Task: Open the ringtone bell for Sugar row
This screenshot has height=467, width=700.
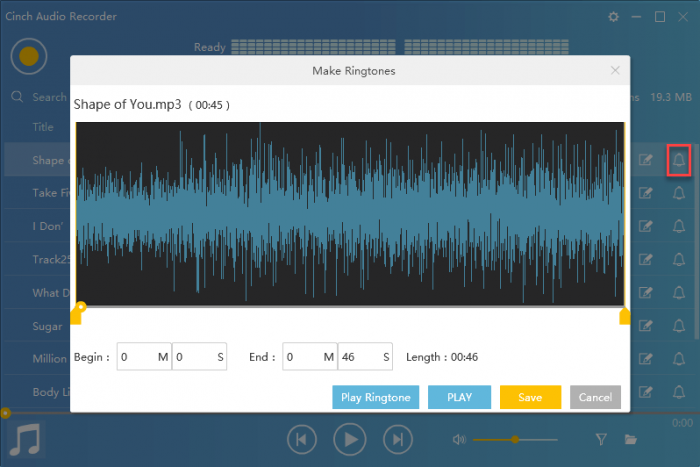Action: (679, 325)
